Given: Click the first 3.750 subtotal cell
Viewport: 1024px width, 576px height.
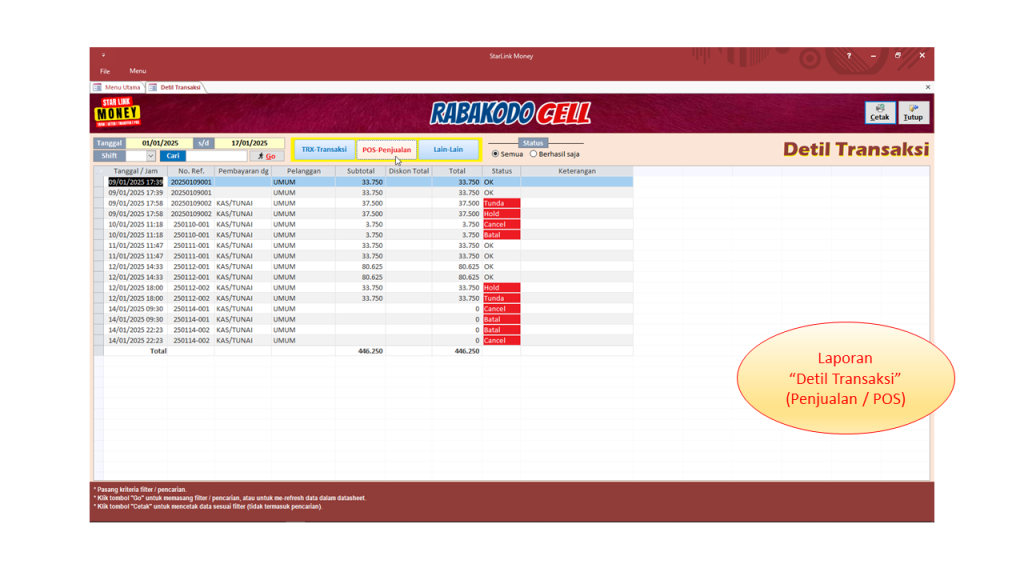Looking at the screenshot, I should pyautogui.click(x=360, y=224).
